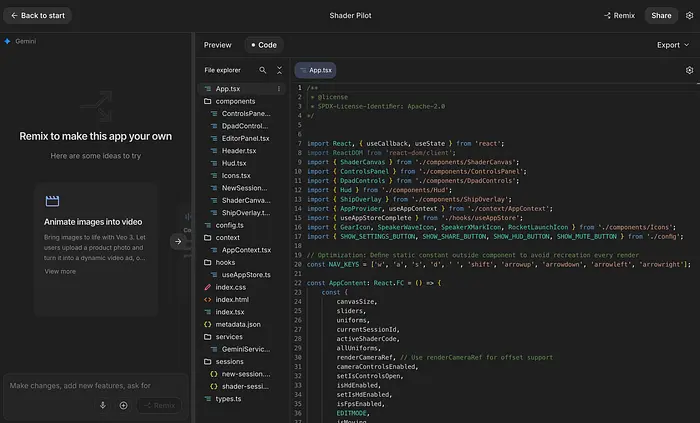700x423 pixels.
Task: Open the Remix option in top bar
Action: coord(619,16)
